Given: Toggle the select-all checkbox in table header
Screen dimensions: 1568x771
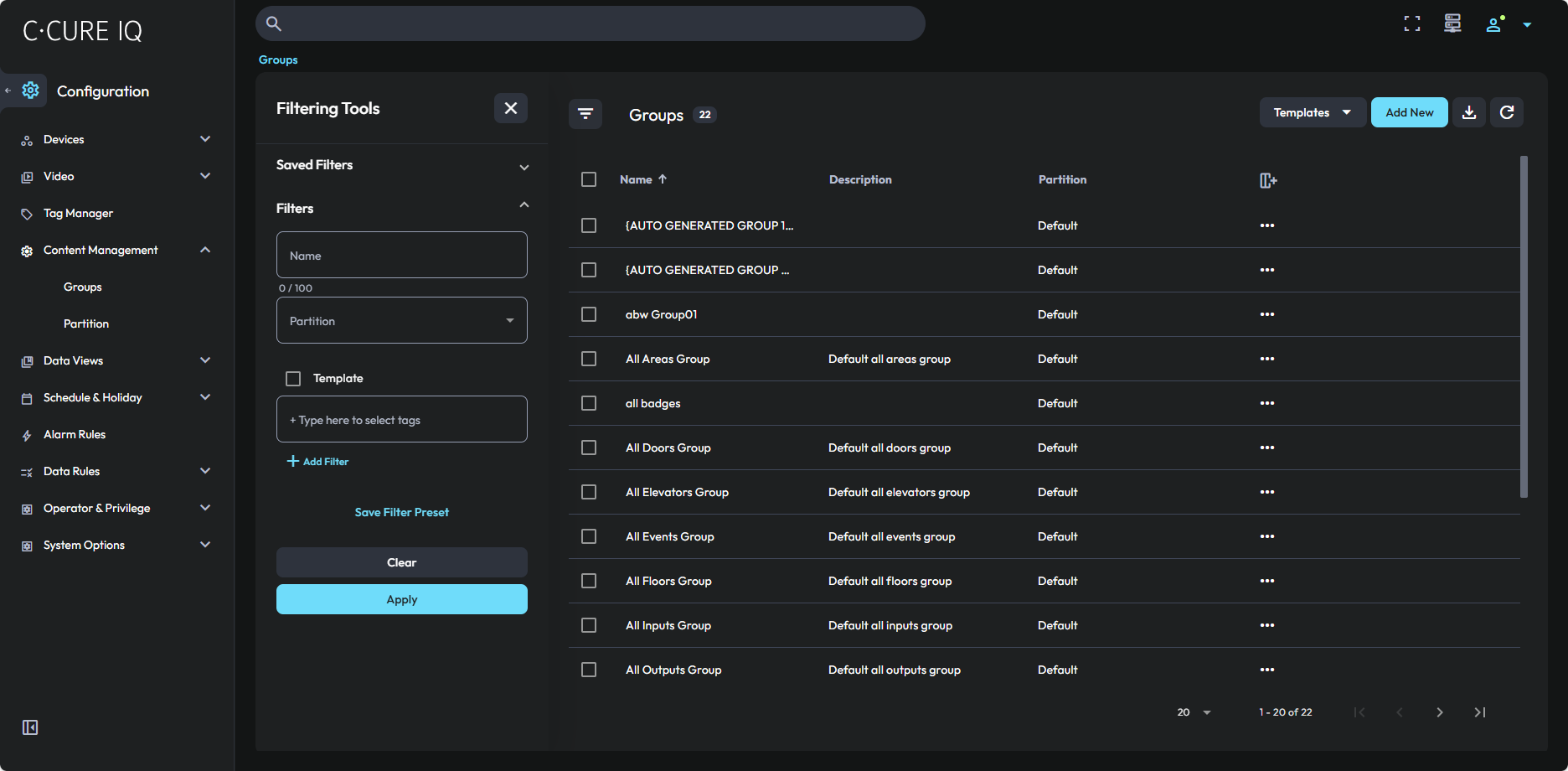Looking at the screenshot, I should point(589,179).
